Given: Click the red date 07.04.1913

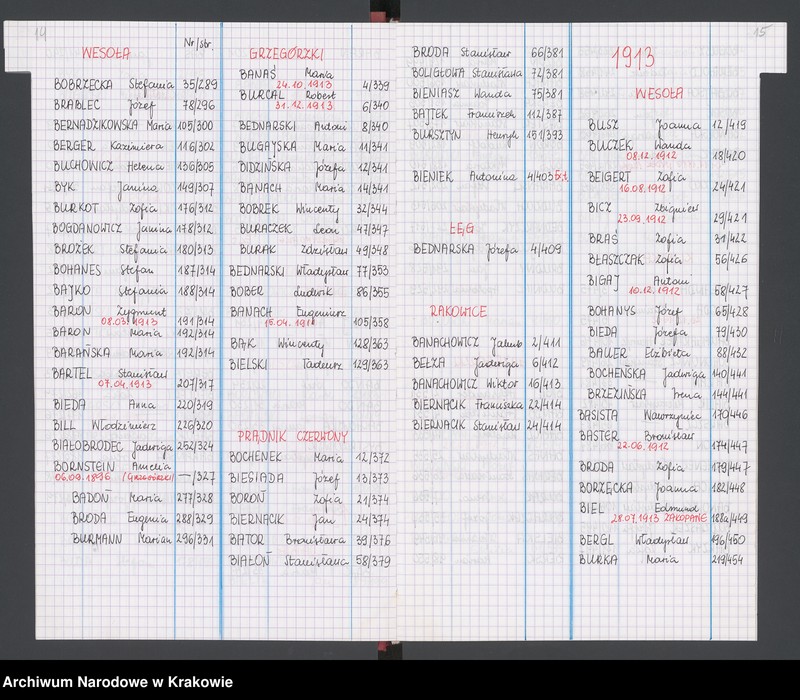Looking at the screenshot, I should point(125,384).
